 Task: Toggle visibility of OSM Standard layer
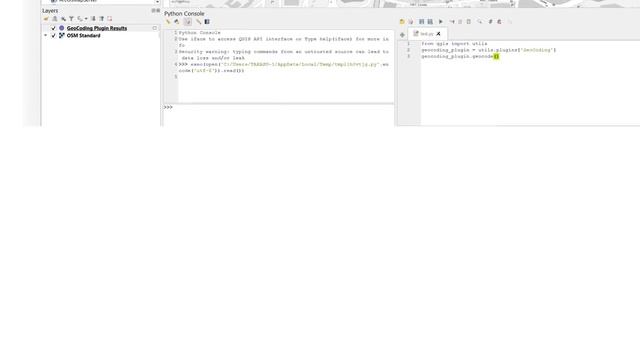tap(53, 36)
